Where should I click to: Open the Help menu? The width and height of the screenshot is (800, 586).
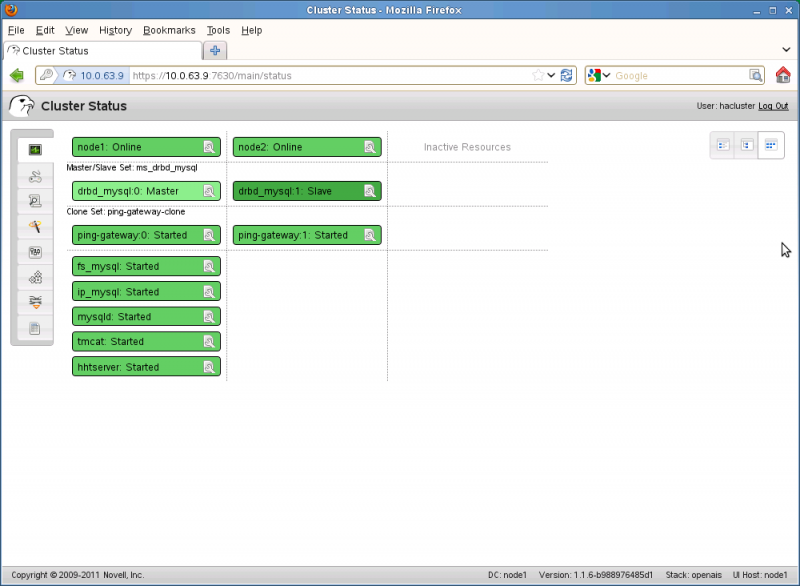coord(252,30)
